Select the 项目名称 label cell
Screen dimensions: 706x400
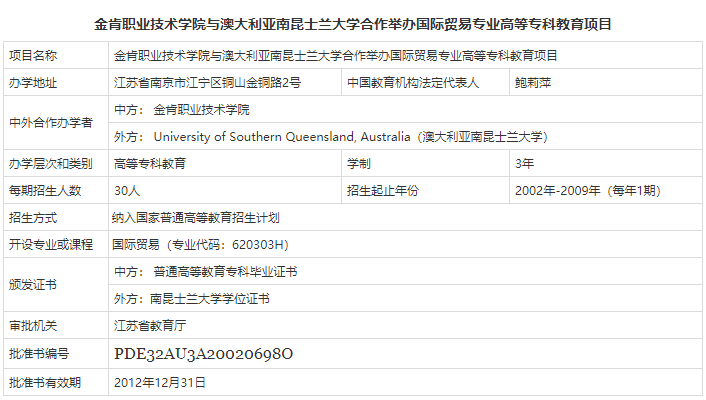point(56,55)
